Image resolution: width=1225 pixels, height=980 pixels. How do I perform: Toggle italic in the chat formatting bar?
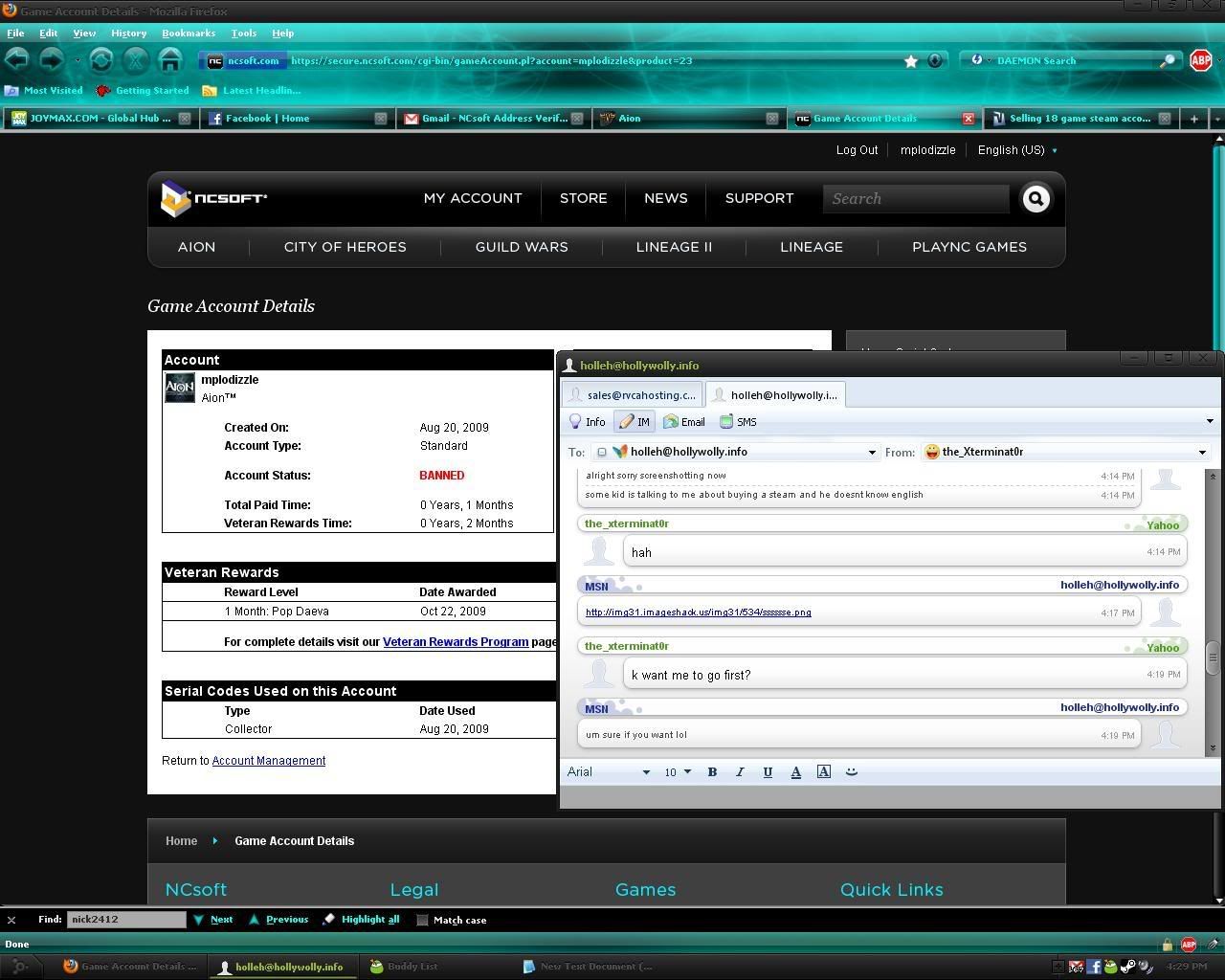(x=740, y=771)
